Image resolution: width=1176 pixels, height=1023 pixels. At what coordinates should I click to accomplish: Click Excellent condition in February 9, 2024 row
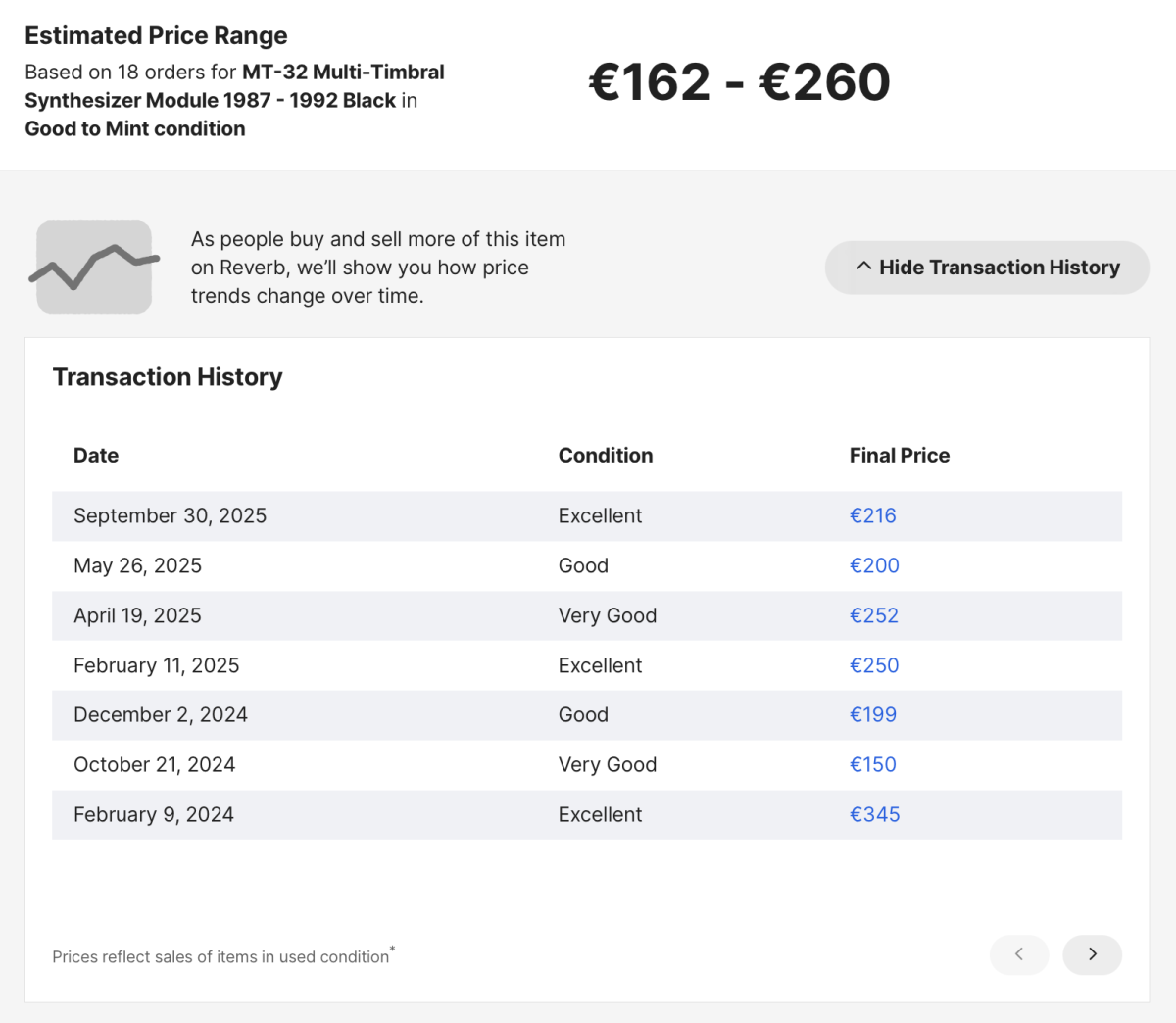(600, 814)
